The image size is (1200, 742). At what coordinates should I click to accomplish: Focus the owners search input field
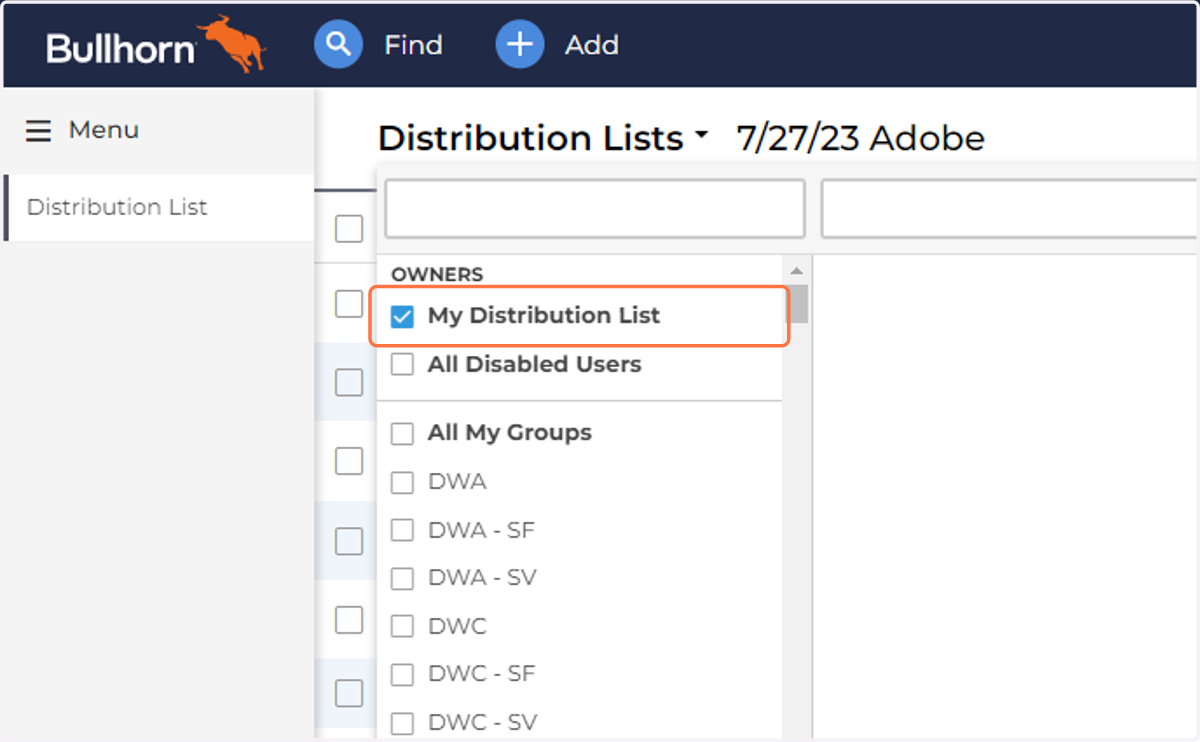[x=595, y=209]
